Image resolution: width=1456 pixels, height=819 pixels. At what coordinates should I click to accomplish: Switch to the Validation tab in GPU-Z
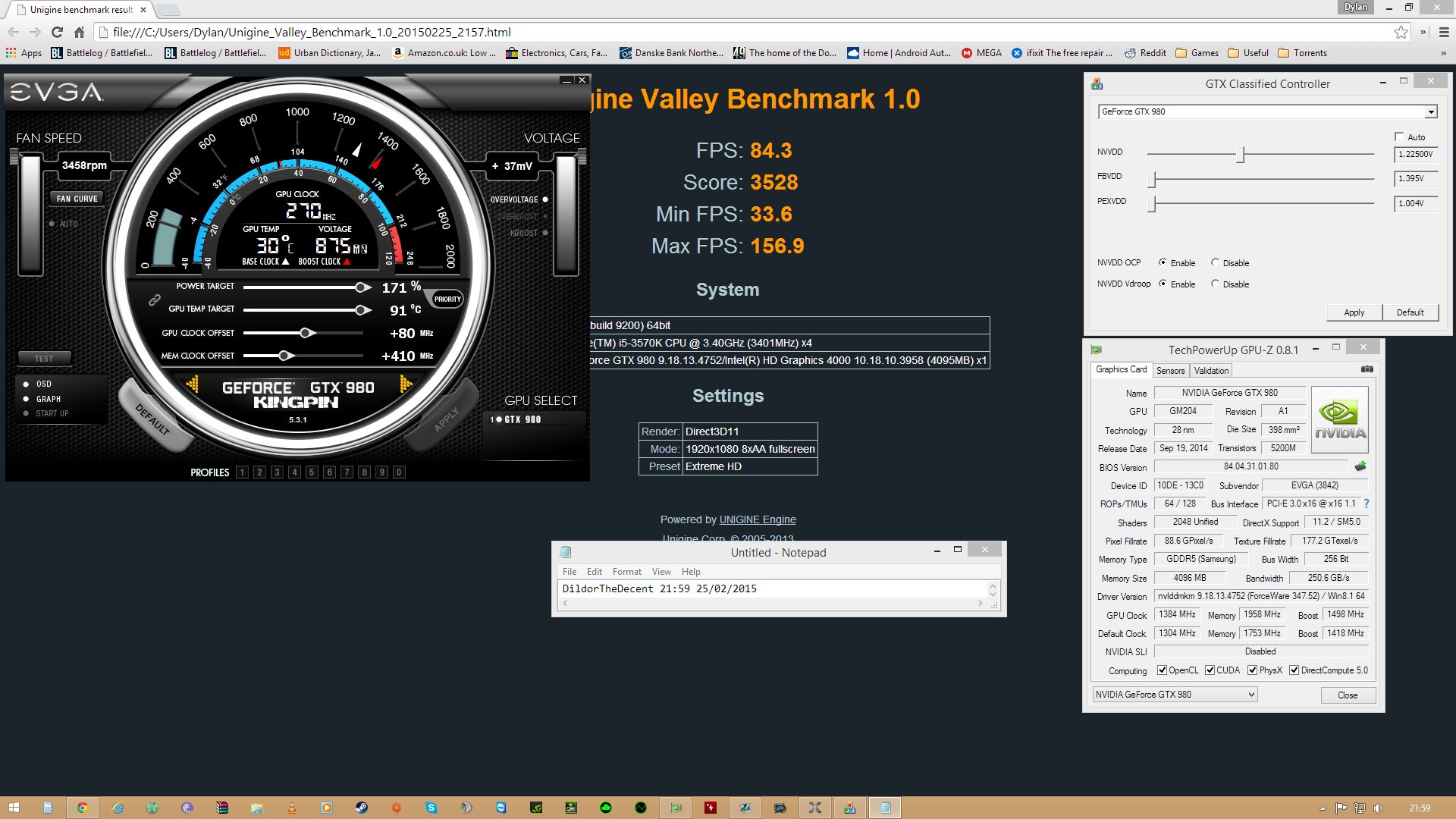[x=1211, y=370]
